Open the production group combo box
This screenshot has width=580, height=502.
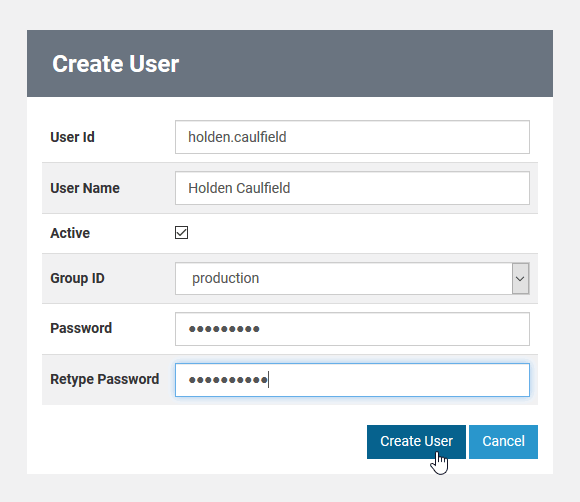(352, 279)
